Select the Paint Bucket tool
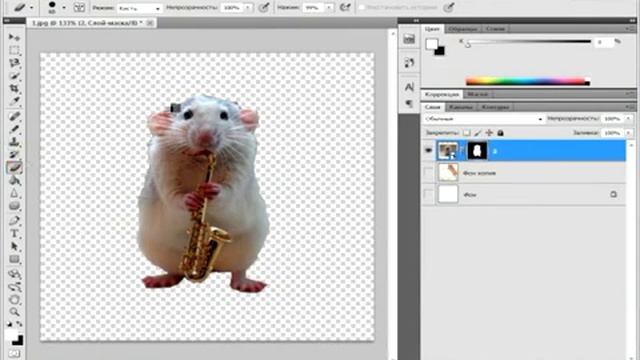640x360 pixels. 14,180
